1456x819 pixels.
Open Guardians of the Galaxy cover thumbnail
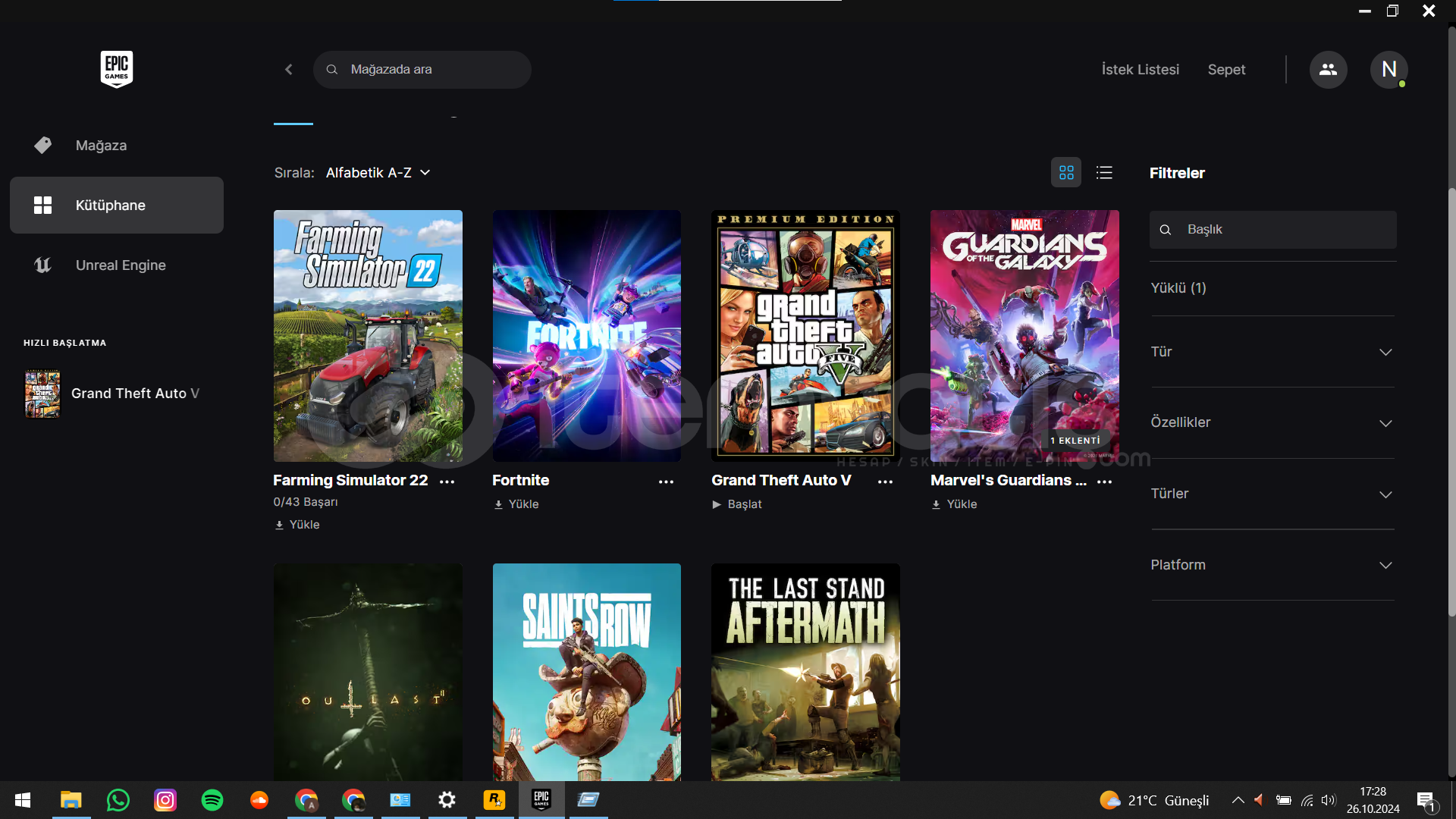(1025, 336)
